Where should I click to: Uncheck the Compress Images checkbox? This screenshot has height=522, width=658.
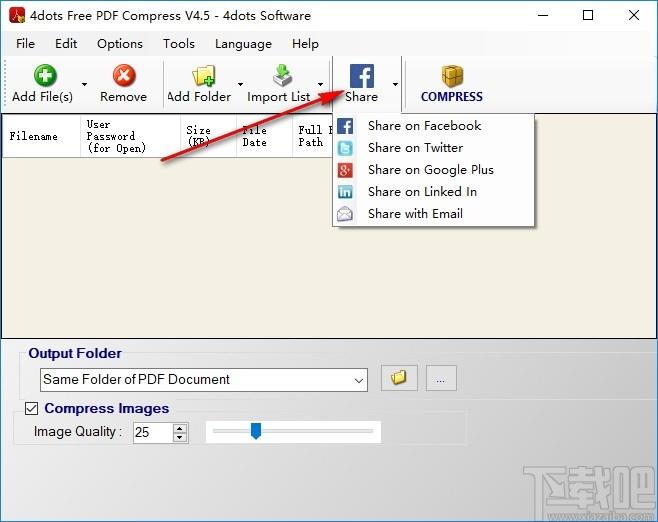tap(32, 408)
